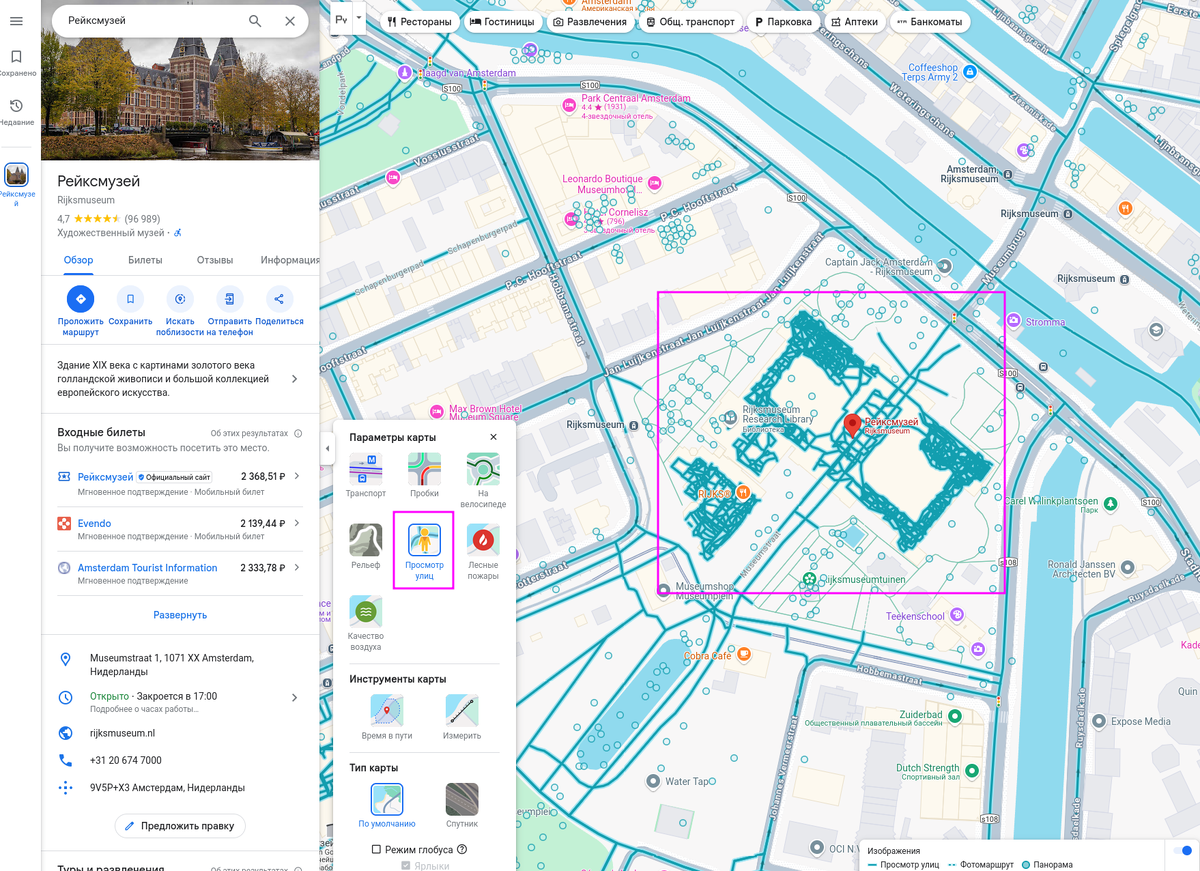Select the Транспорт map layer

pos(365,475)
